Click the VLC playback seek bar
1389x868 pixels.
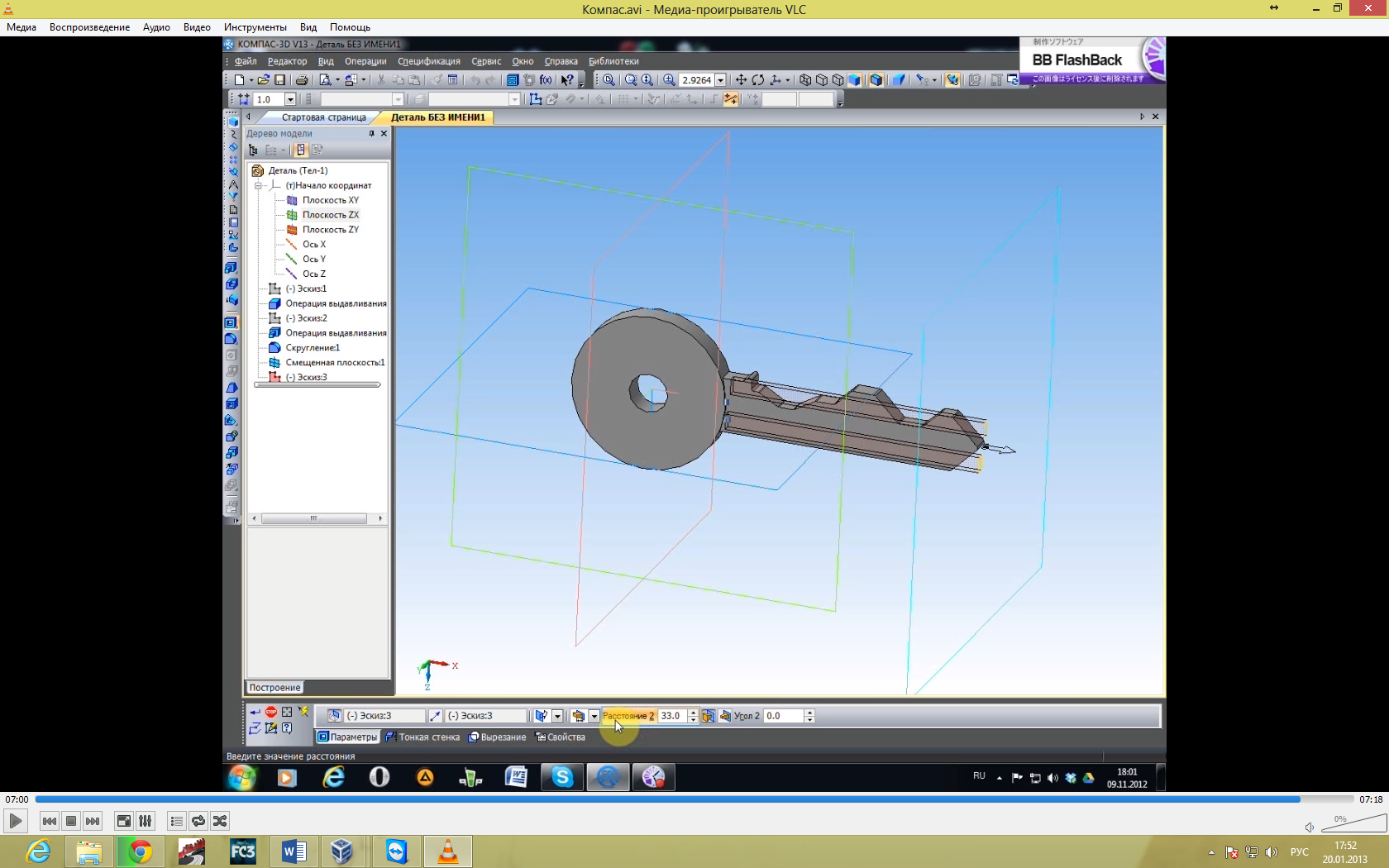[693, 799]
